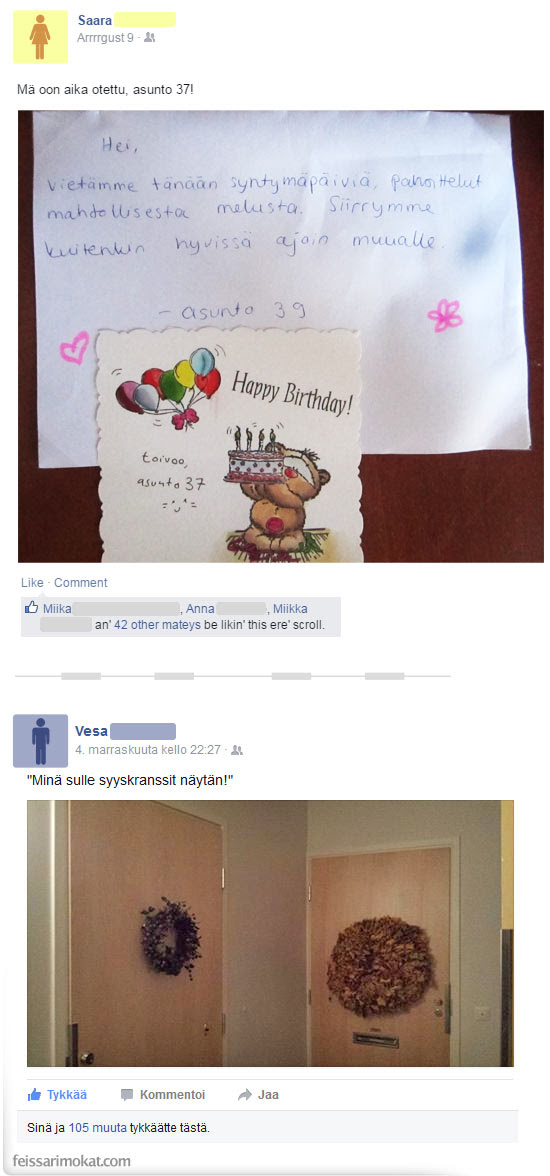Open the 105 muuta likers list
The width and height of the screenshot is (550, 1176).
coord(98,1126)
